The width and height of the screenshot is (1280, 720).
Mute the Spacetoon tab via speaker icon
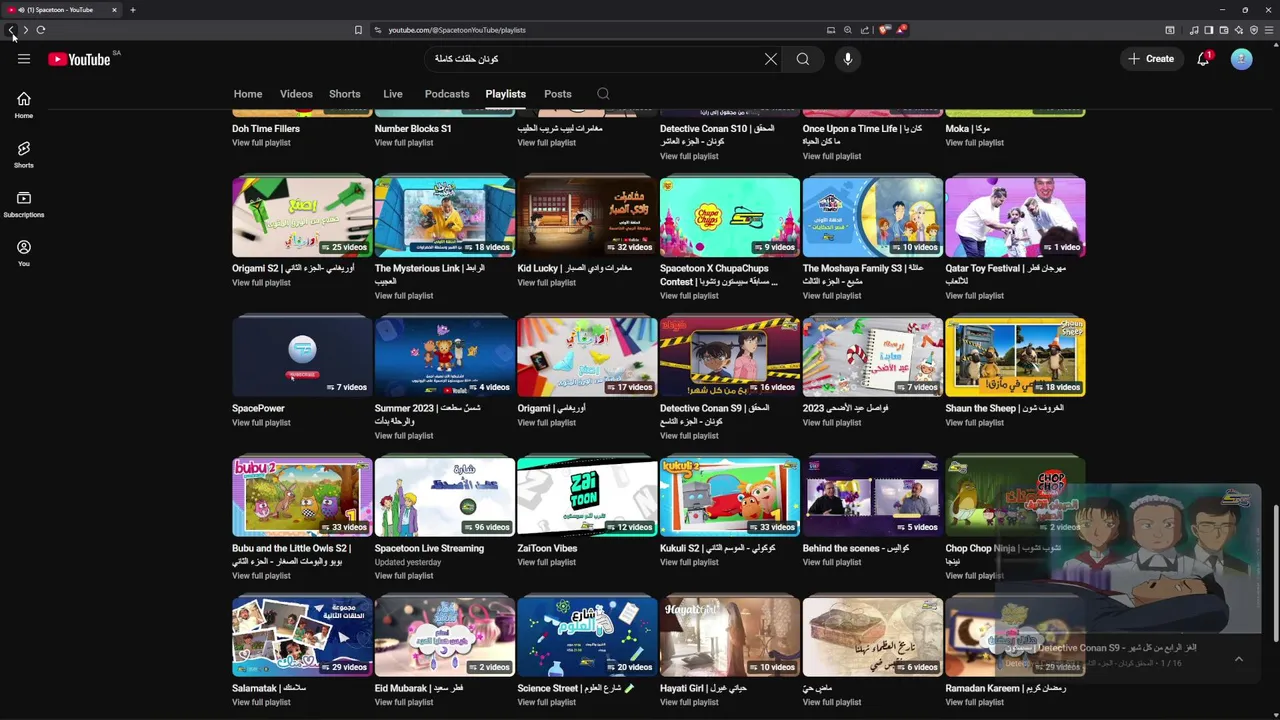(x=22, y=10)
